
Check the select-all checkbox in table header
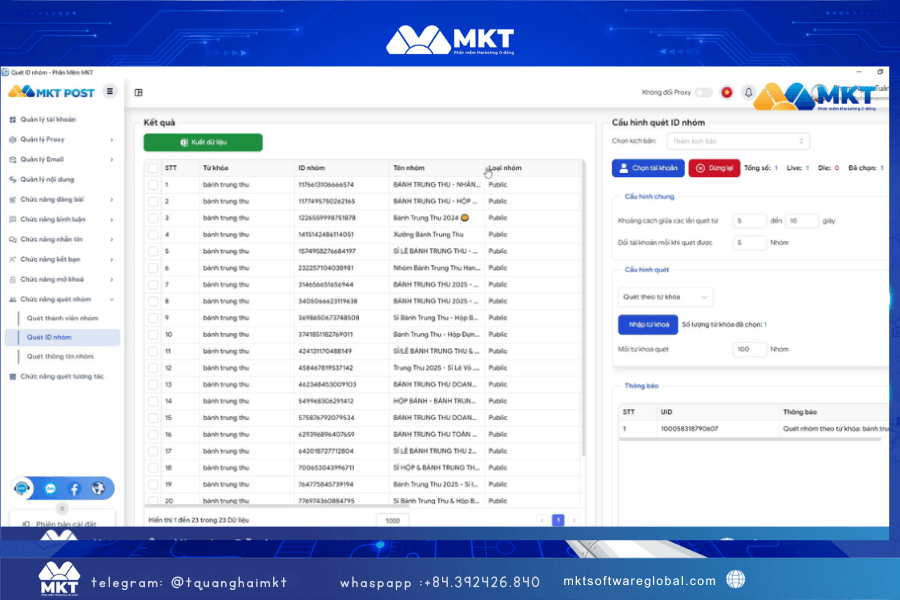(x=152, y=168)
